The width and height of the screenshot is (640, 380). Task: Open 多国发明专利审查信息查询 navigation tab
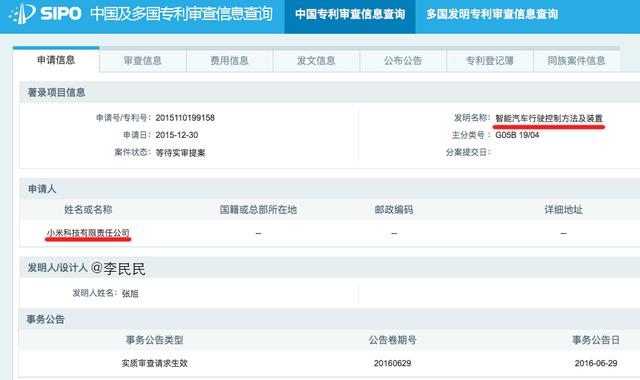point(492,15)
